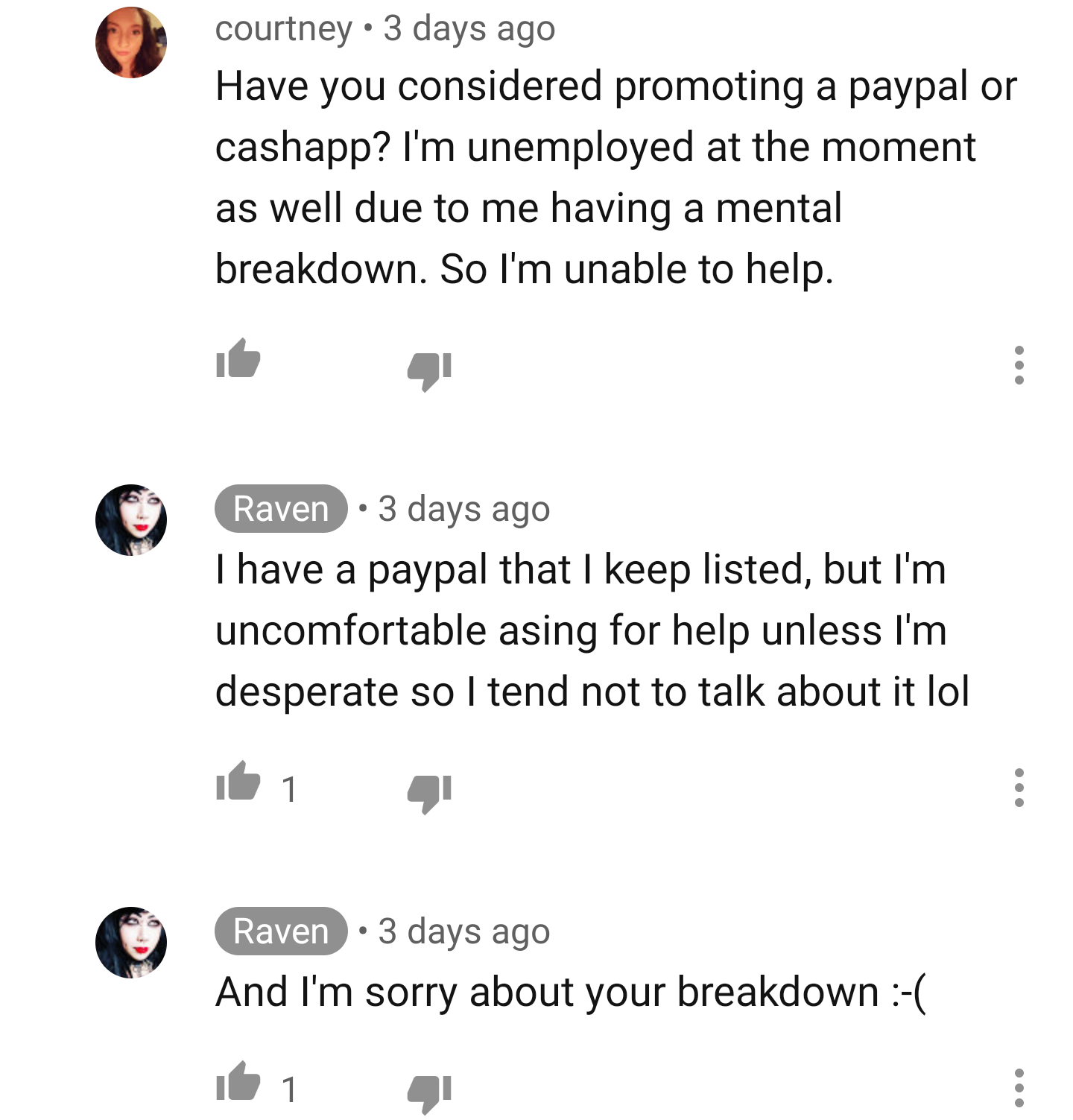Image resolution: width=1073 pixels, height=1120 pixels.
Task: Like Raven's 'sorry about your breakdown' reply
Action: [238, 1081]
